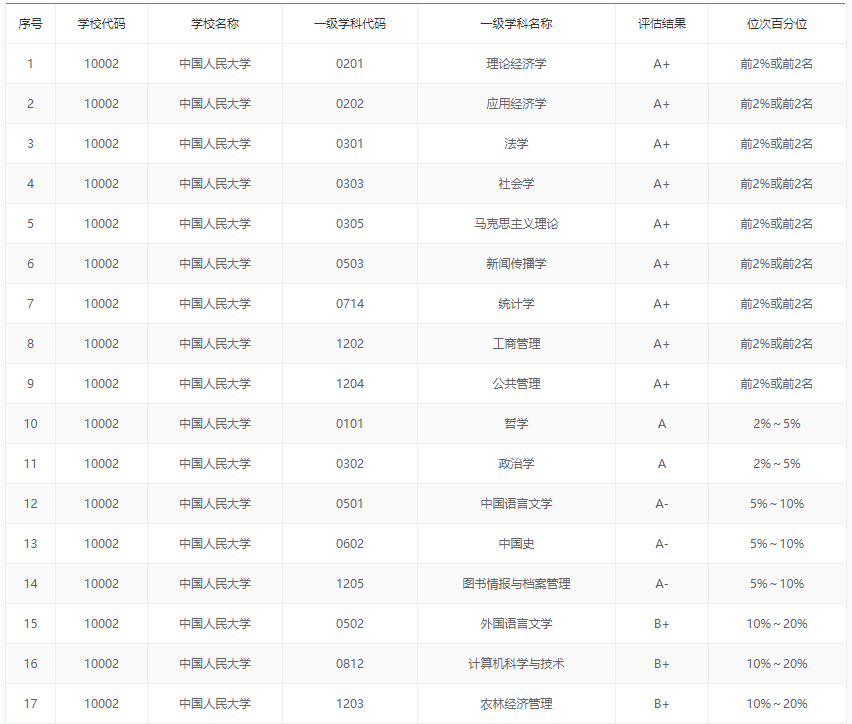Click the 位次百分位 column header
This screenshot has height=724, width=852.
[777, 24]
